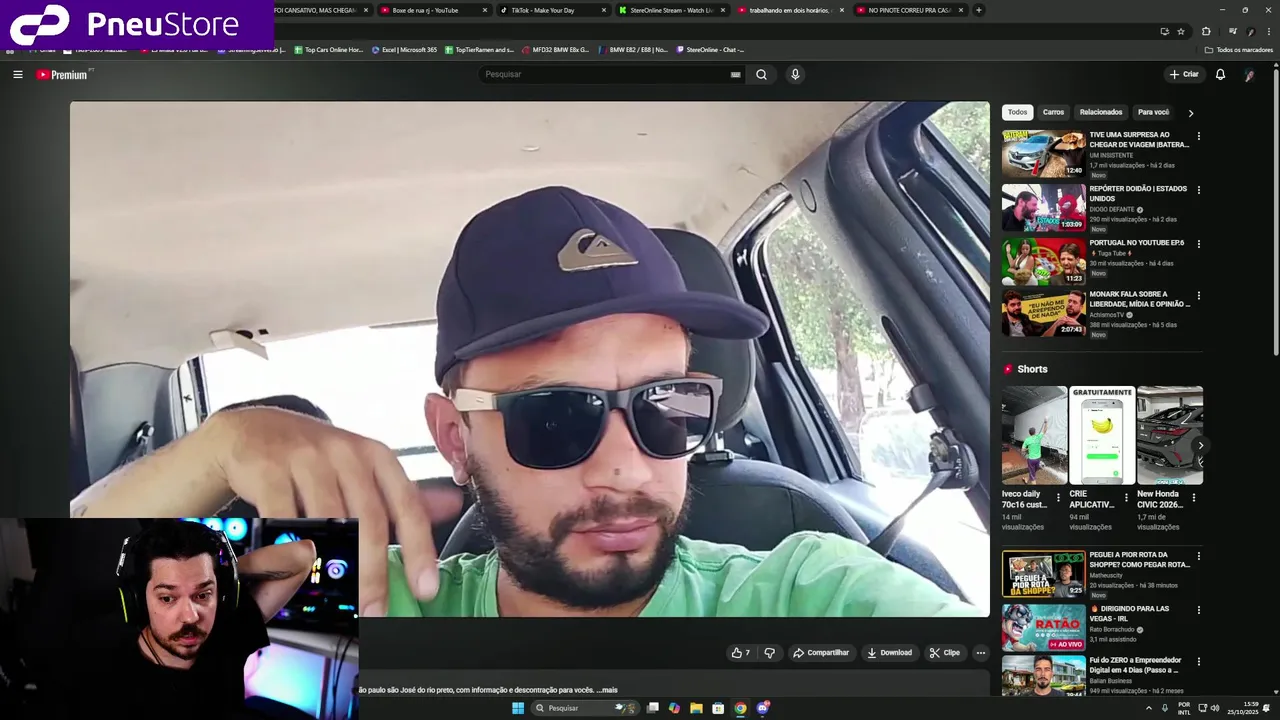Open options for MONARK FALA video
This screenshot has width=1280, height=720.
click(x=1199, y=296)
